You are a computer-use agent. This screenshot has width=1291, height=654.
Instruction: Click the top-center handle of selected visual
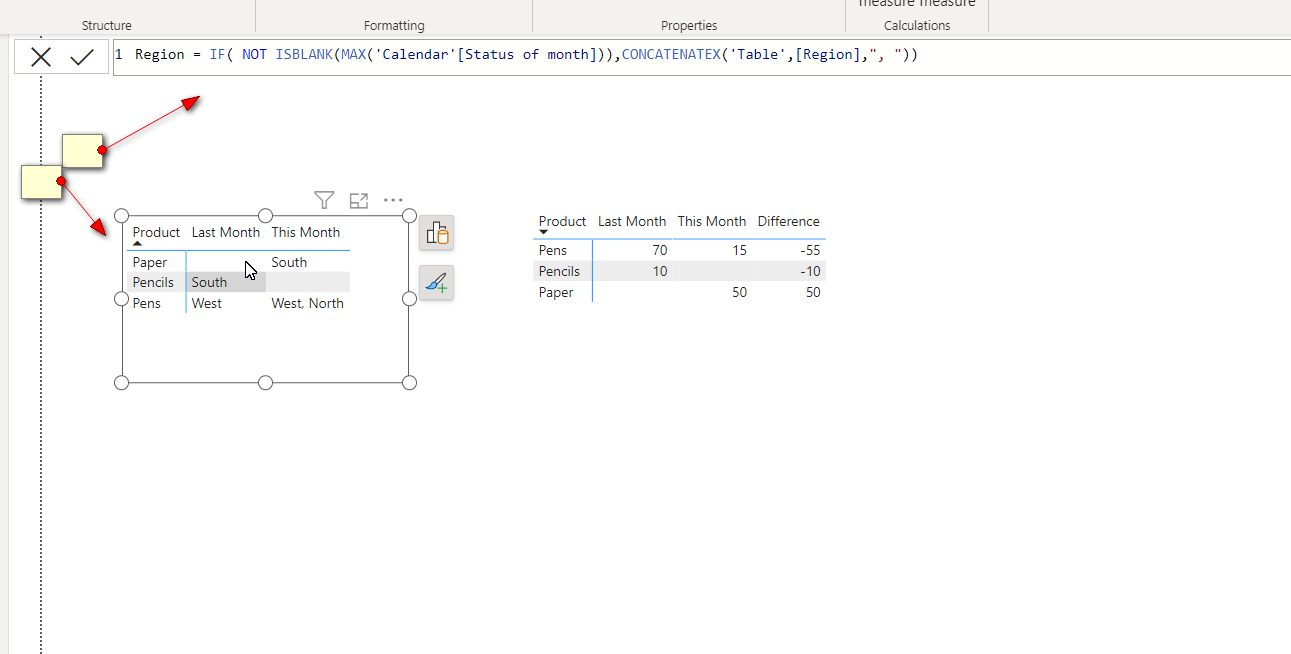pos(266,215)
